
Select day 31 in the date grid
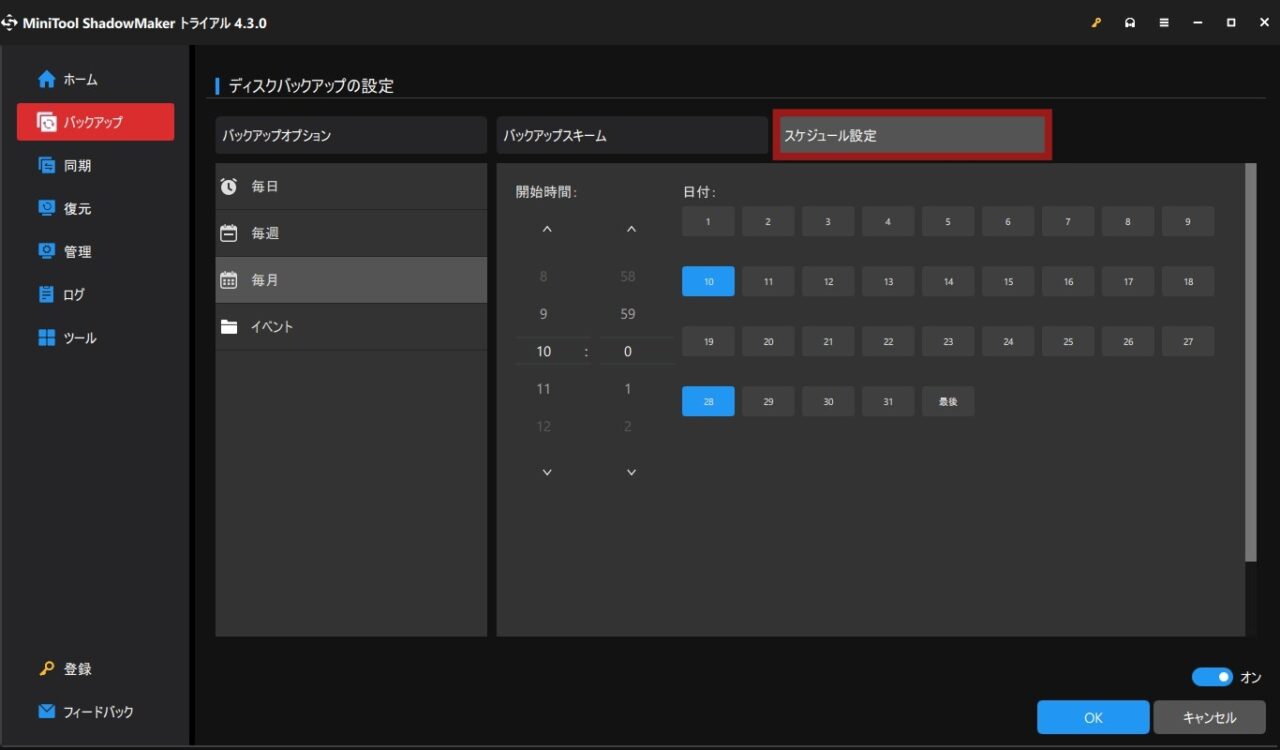tap(888, 401)
